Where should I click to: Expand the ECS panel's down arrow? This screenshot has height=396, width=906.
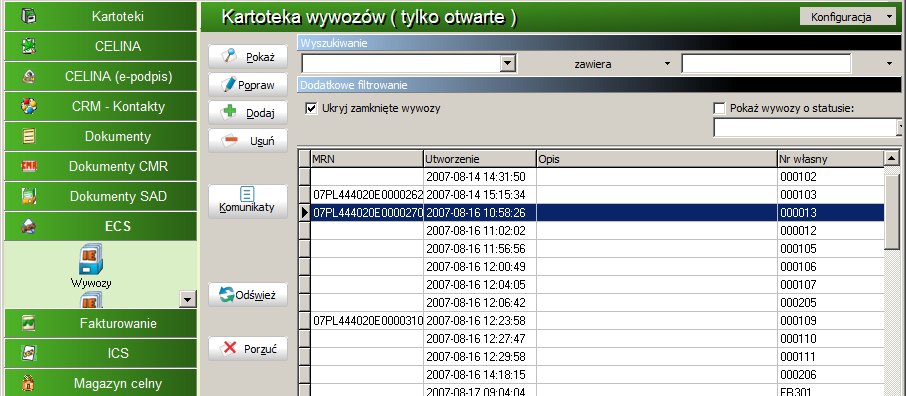point(188,299)
